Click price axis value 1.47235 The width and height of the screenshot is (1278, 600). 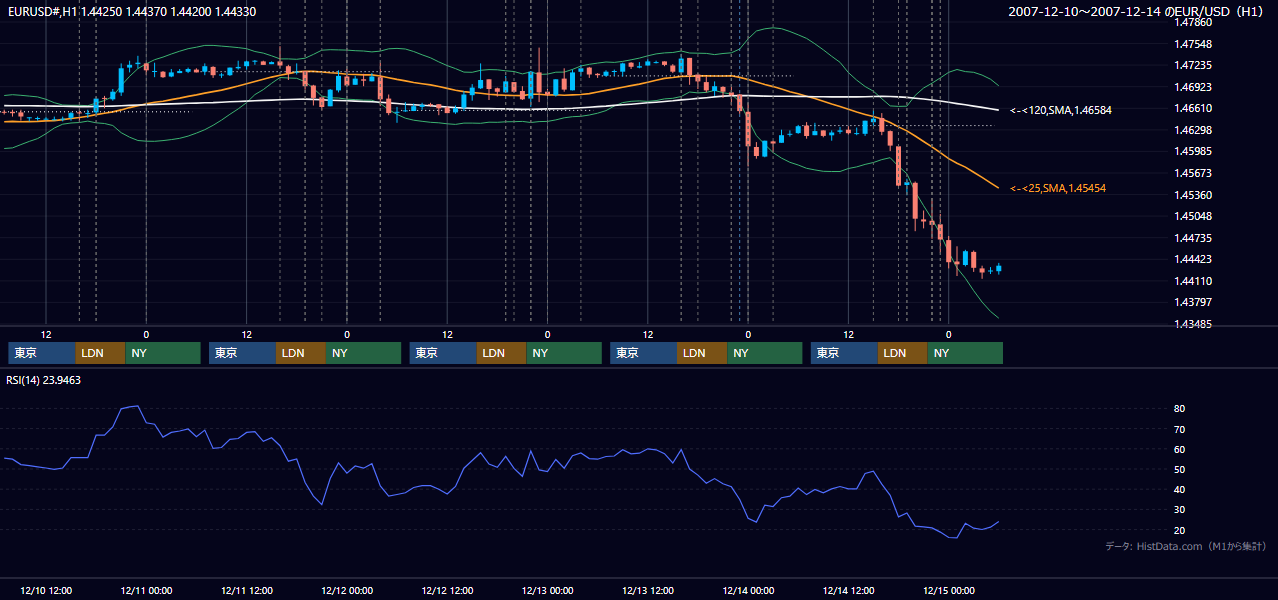[x=1193, y=65]
